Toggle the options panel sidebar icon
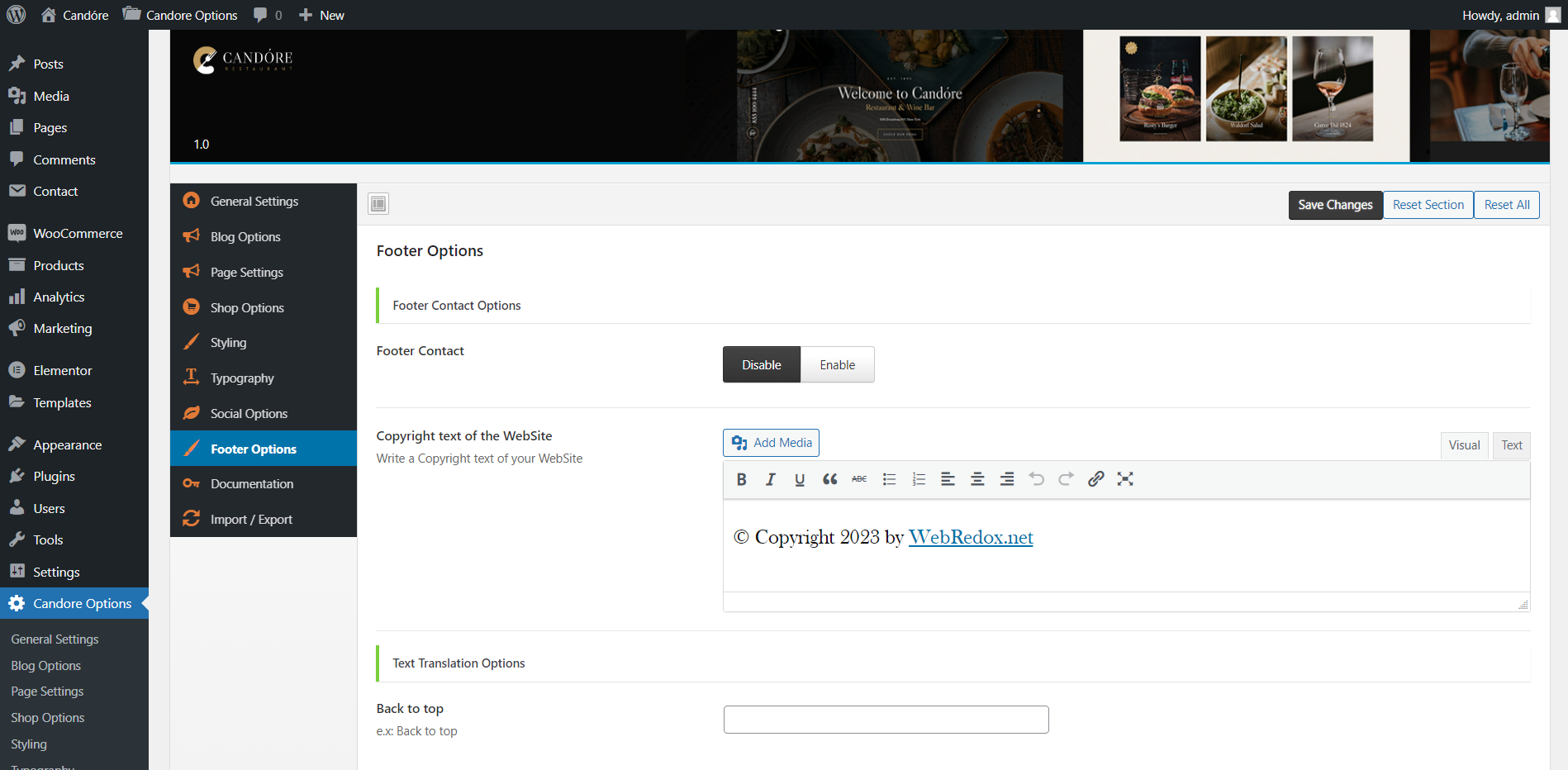1568x770 pixels. click(x=378, y=203)
